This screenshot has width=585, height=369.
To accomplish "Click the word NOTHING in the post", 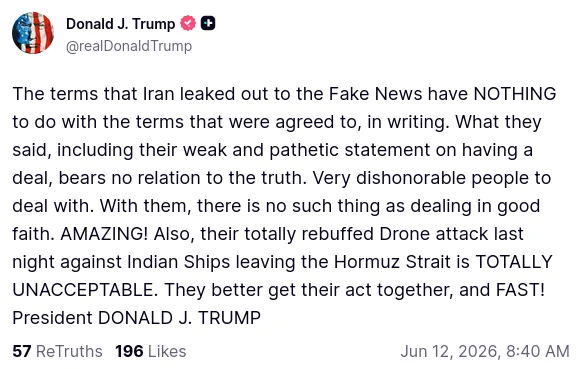I will pyautogui.click(x=515, y=94).
